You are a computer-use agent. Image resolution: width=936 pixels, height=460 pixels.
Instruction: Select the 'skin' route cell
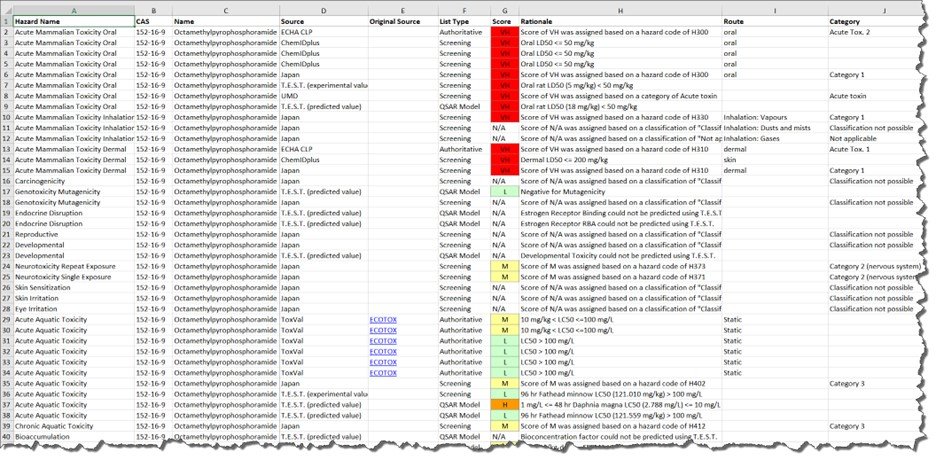click(x=775, y=160)
